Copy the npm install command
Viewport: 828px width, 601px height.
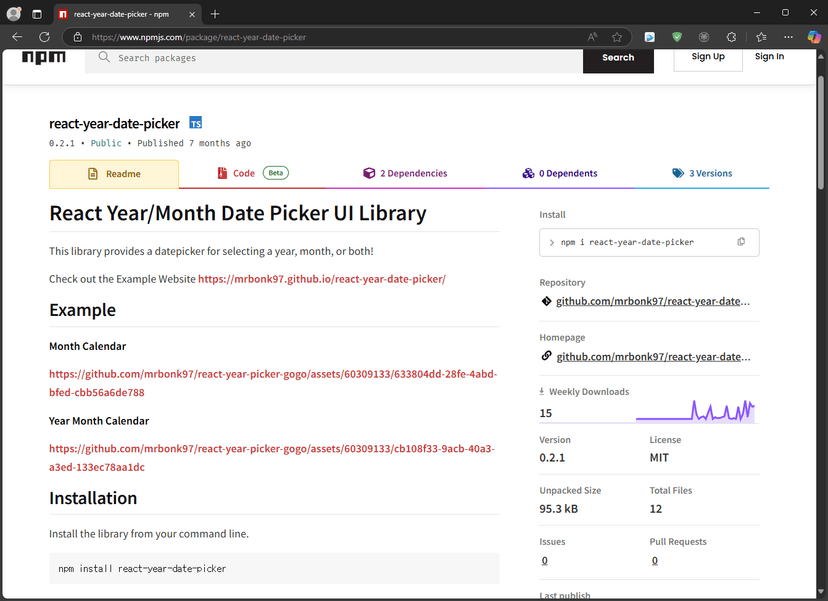741,242
